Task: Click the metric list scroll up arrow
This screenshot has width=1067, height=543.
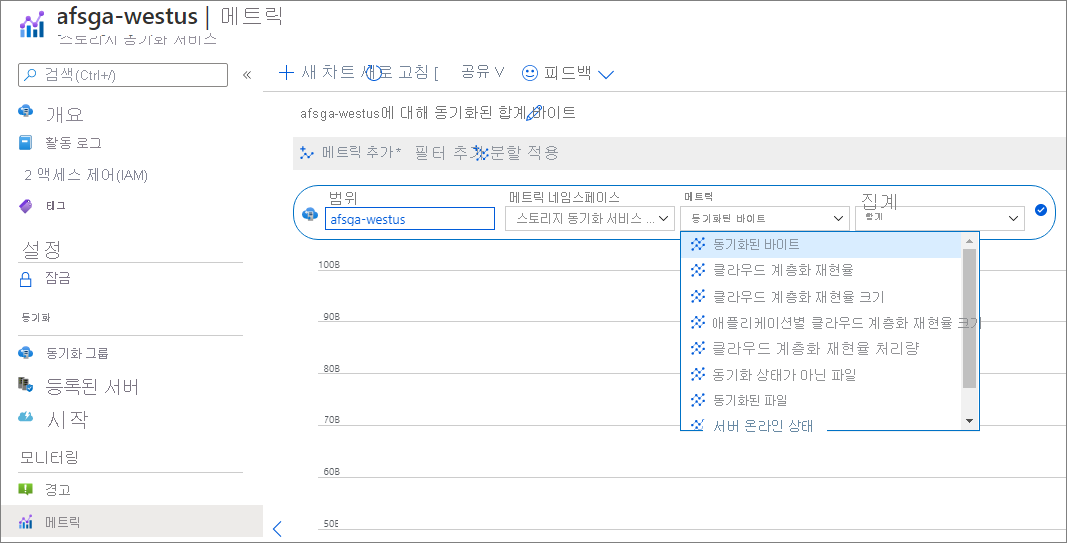Action: [x=970, y=241]
